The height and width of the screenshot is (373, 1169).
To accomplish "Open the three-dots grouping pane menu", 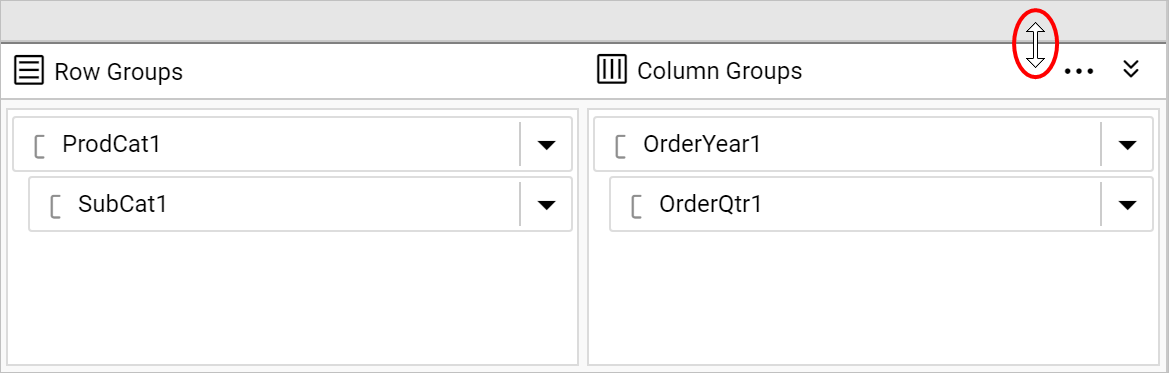I will (1078, 72).
